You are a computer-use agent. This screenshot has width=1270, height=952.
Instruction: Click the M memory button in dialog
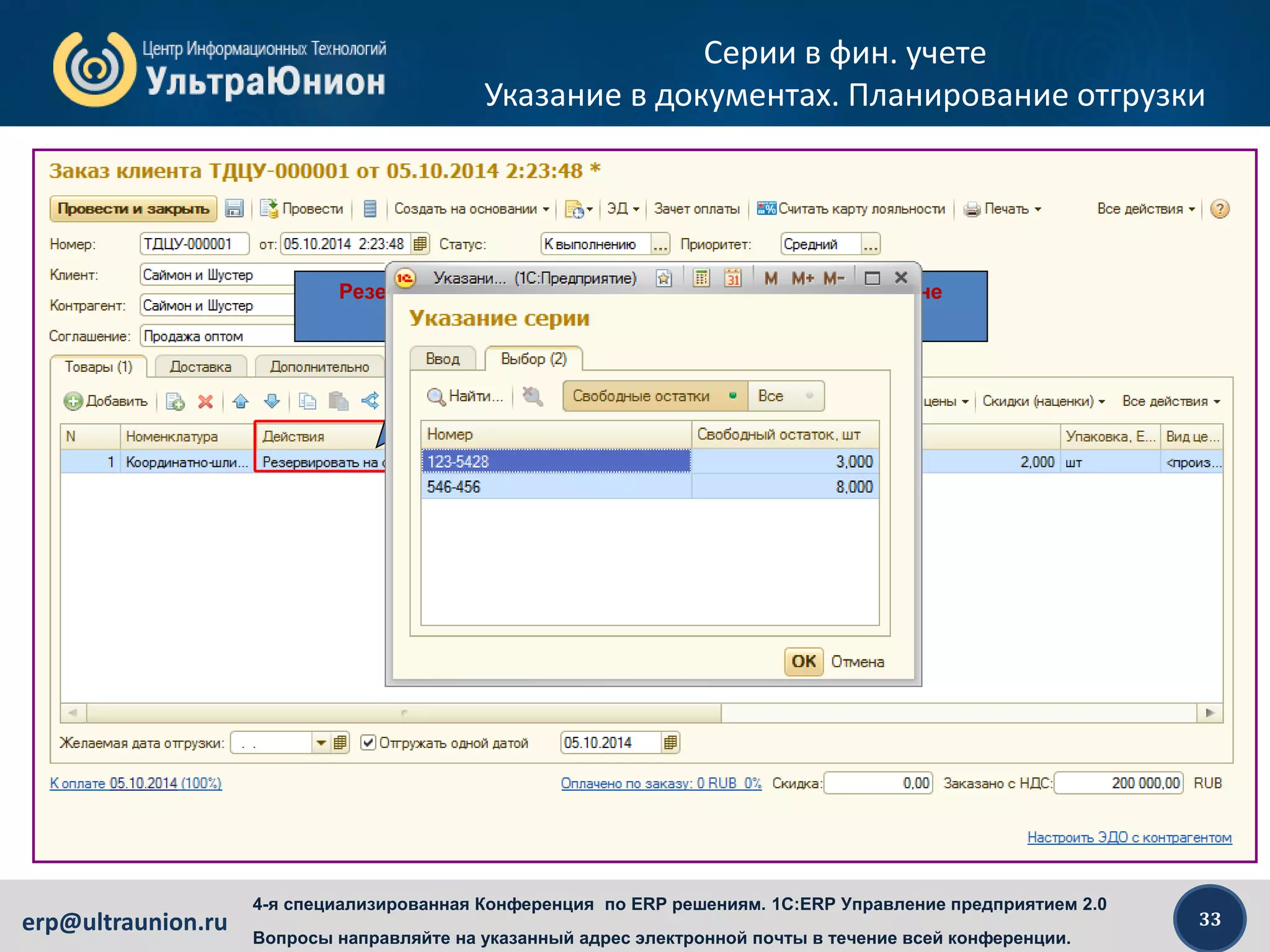tap(771, 278)
